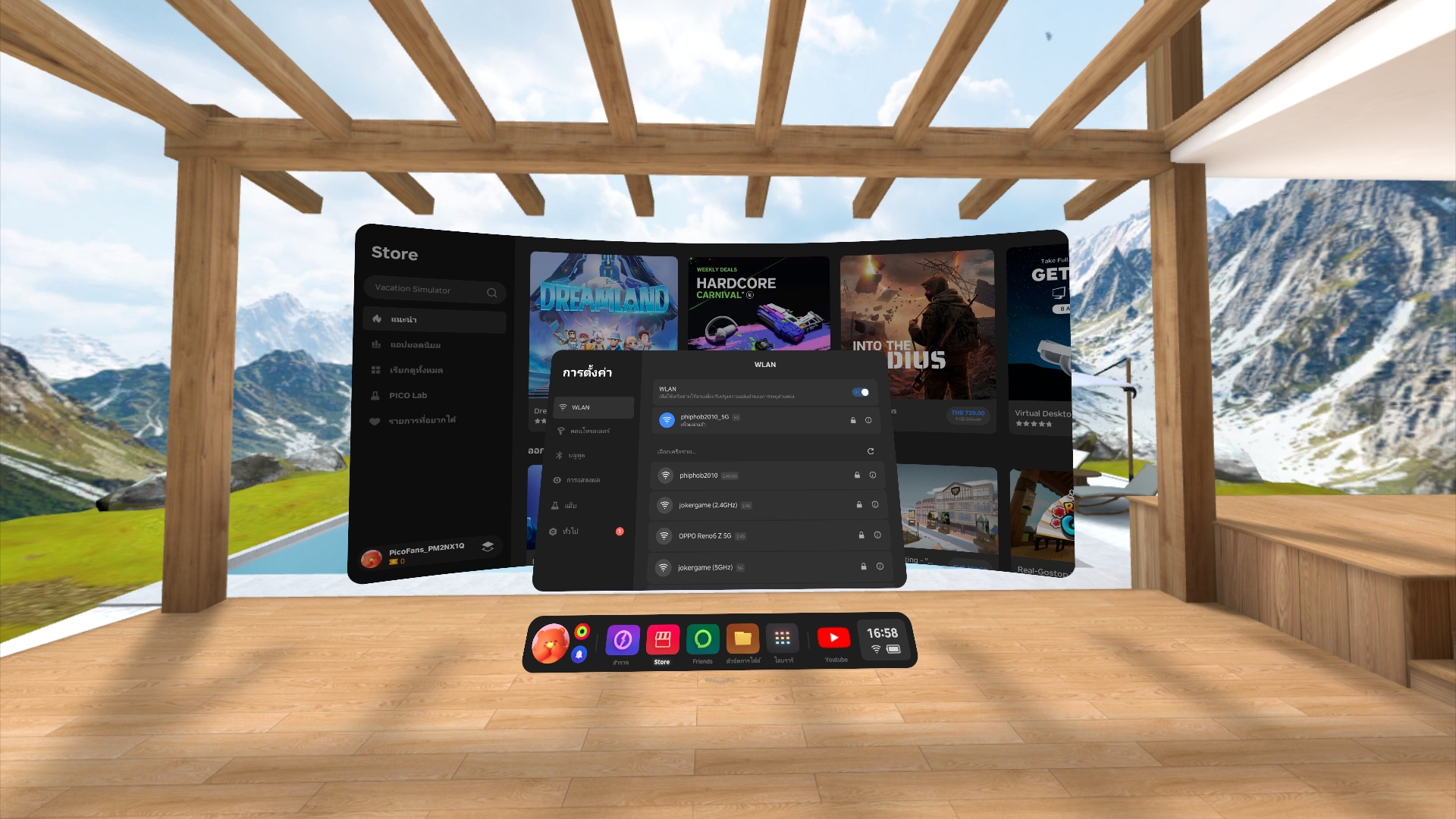Connect to OPPO Reno6 Z 5G network
1456x819 pixels.
(769, 535)
